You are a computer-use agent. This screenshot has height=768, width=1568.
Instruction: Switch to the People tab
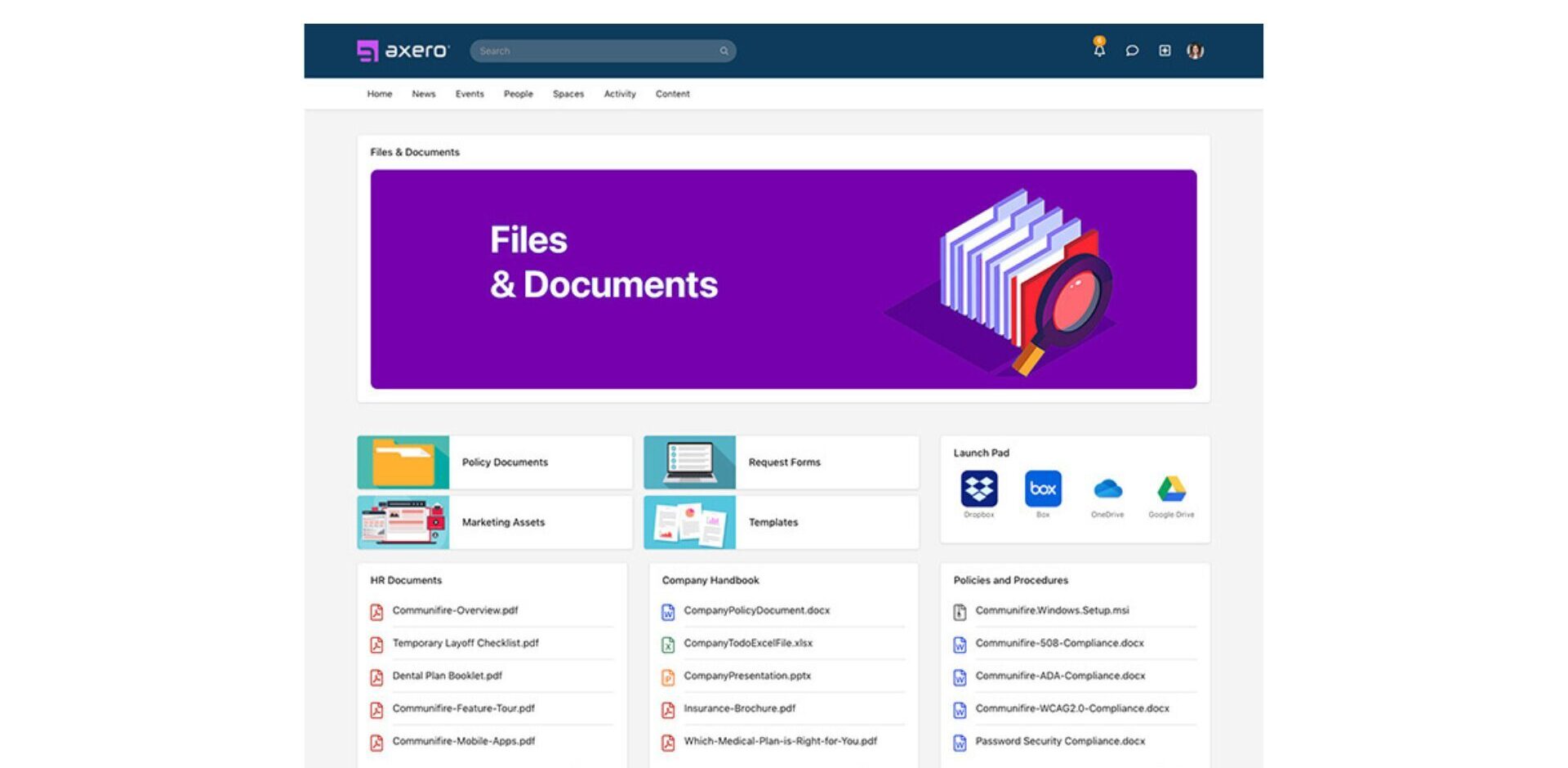pos(518,94)
